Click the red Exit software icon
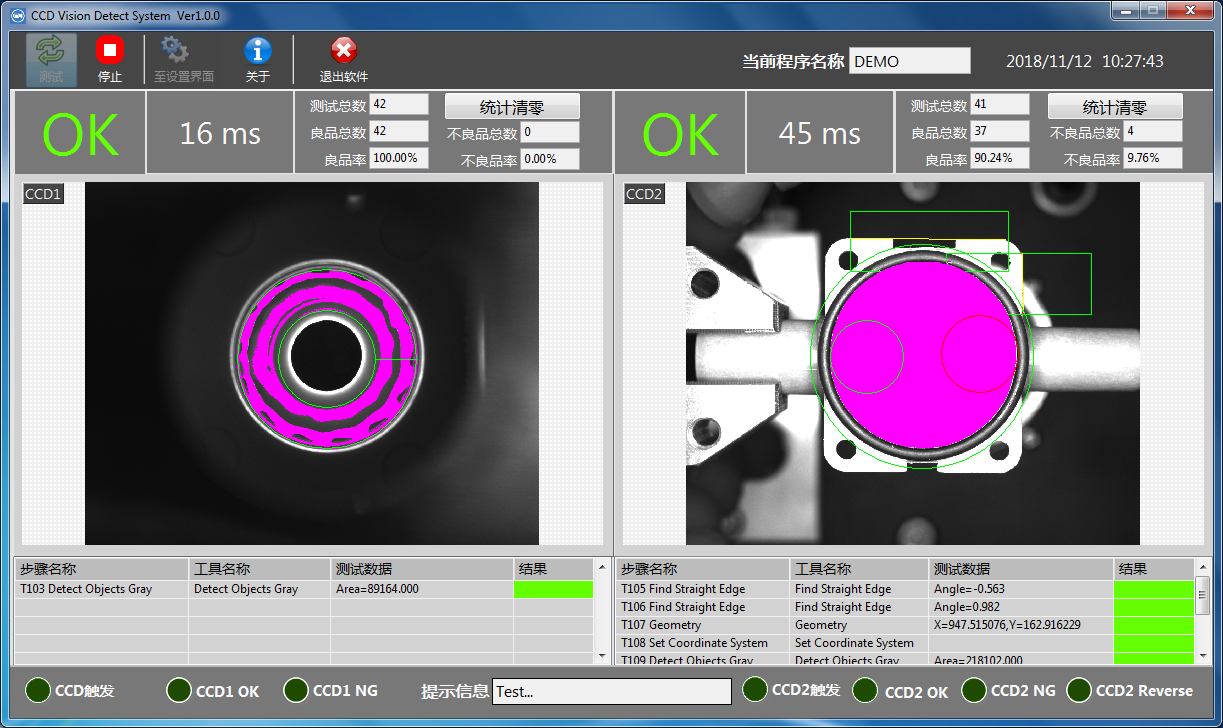 (x=343, y=51)
